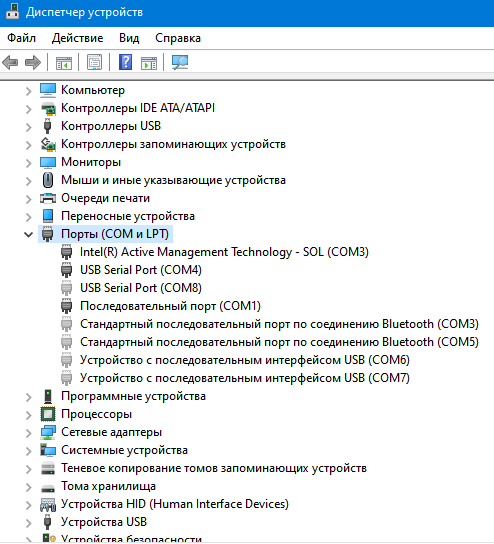Screen dimensions: 494x544
Task: Click the Процессоры chip icon
Action: [x=48, y=414]
